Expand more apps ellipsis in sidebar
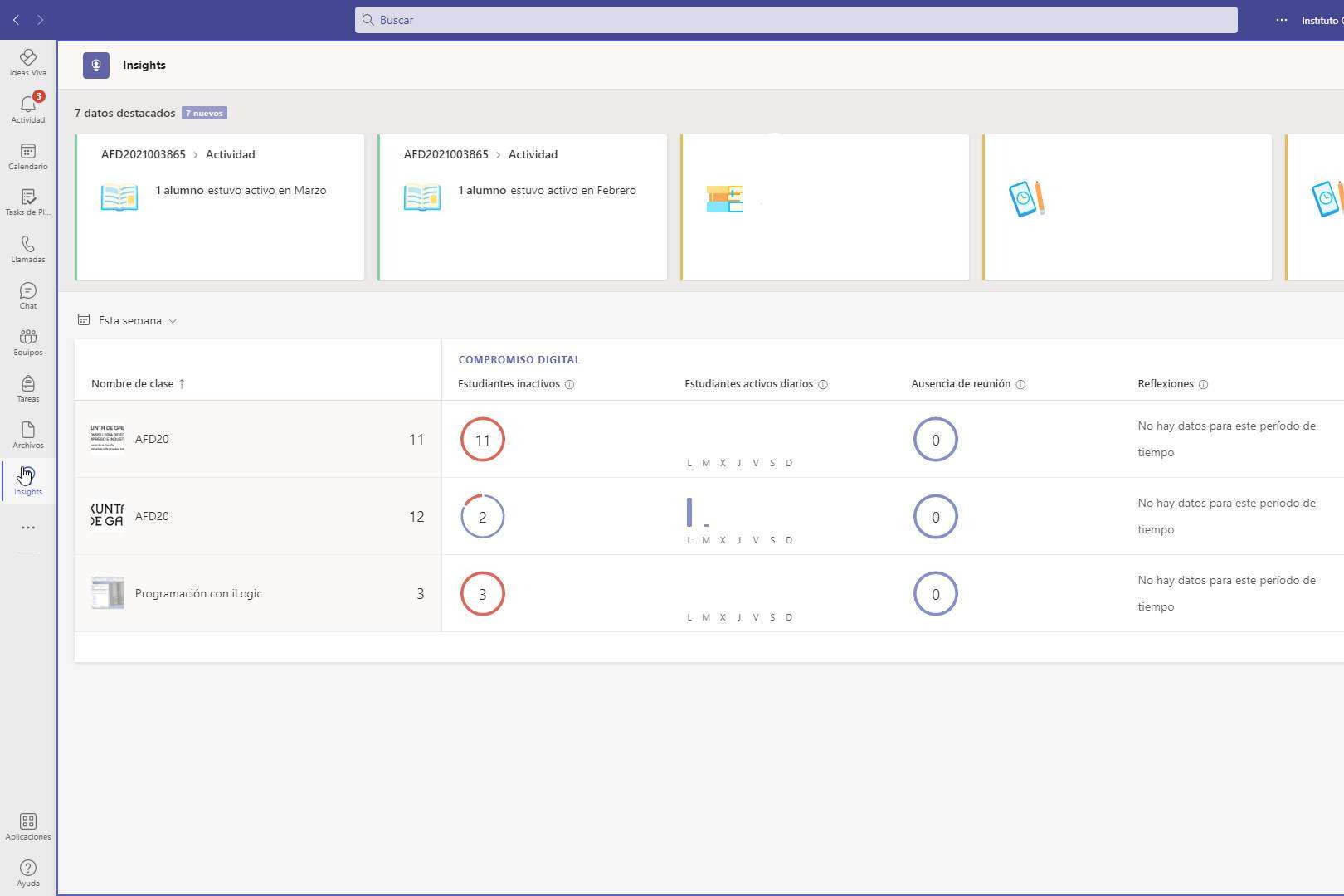 (x=27, y=528)
